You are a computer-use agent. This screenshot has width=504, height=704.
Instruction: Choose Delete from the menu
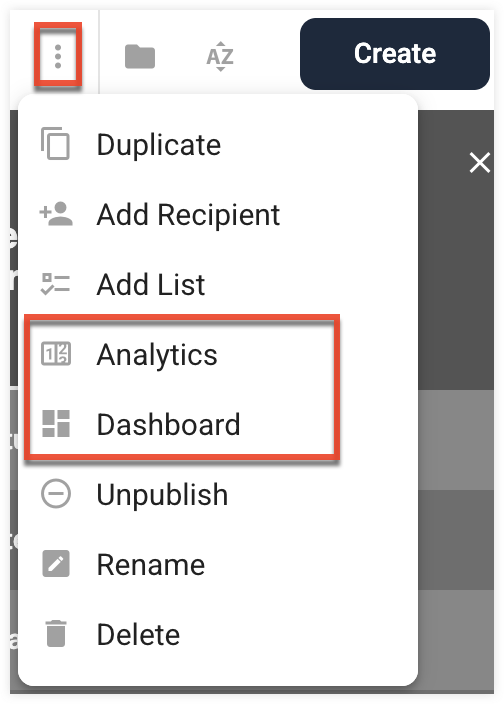click(218, 634)
